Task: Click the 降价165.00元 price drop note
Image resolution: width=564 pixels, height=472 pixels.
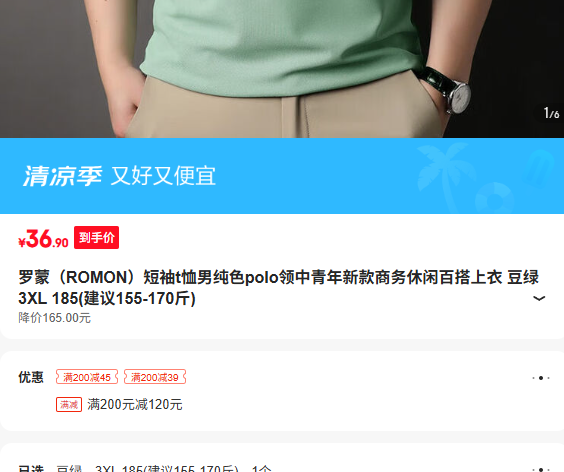Action: click(x=54, y=318)
